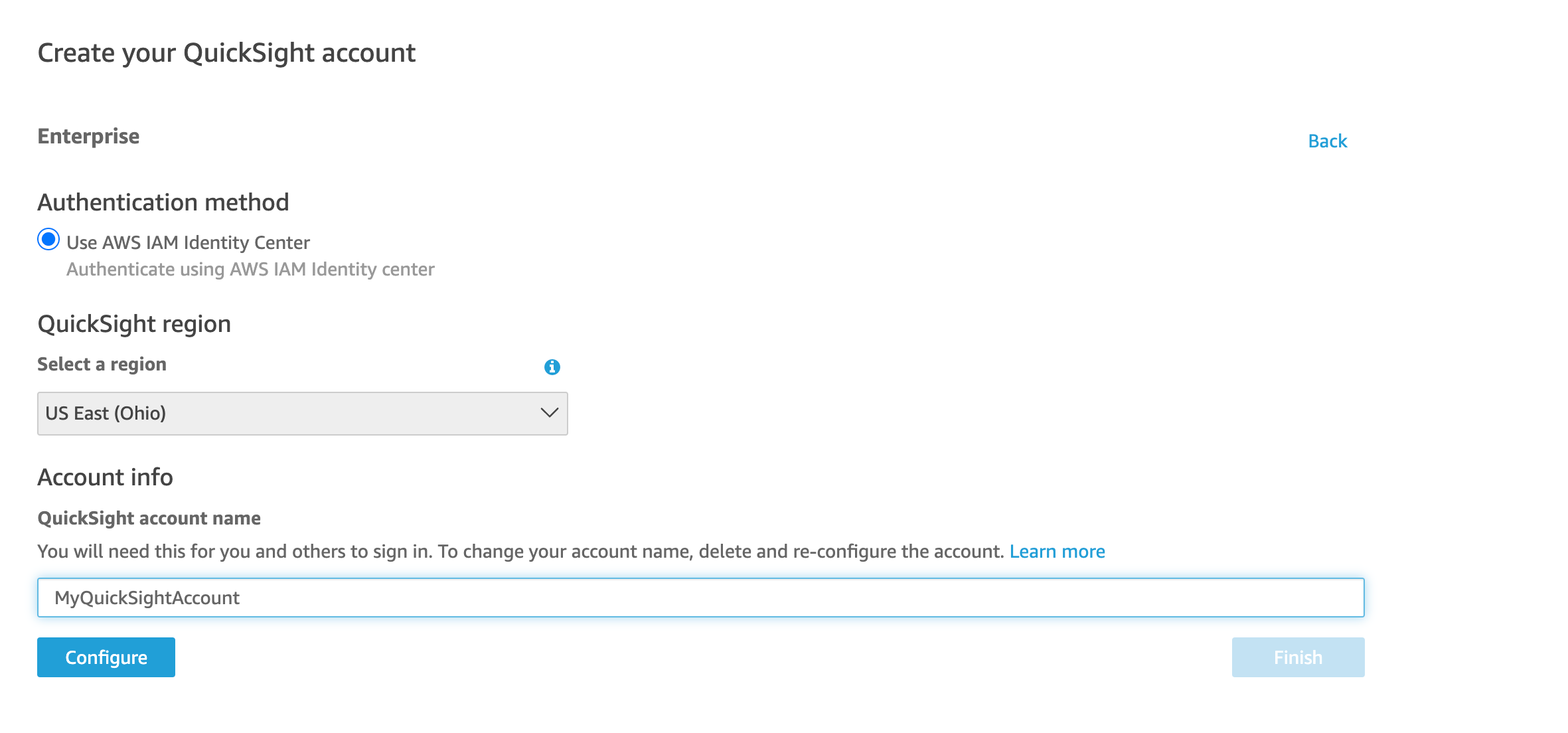Image resolution: width=1568 pixels, height=733 pixels.
Task: Click the region info icon
Action: (552, 366)
